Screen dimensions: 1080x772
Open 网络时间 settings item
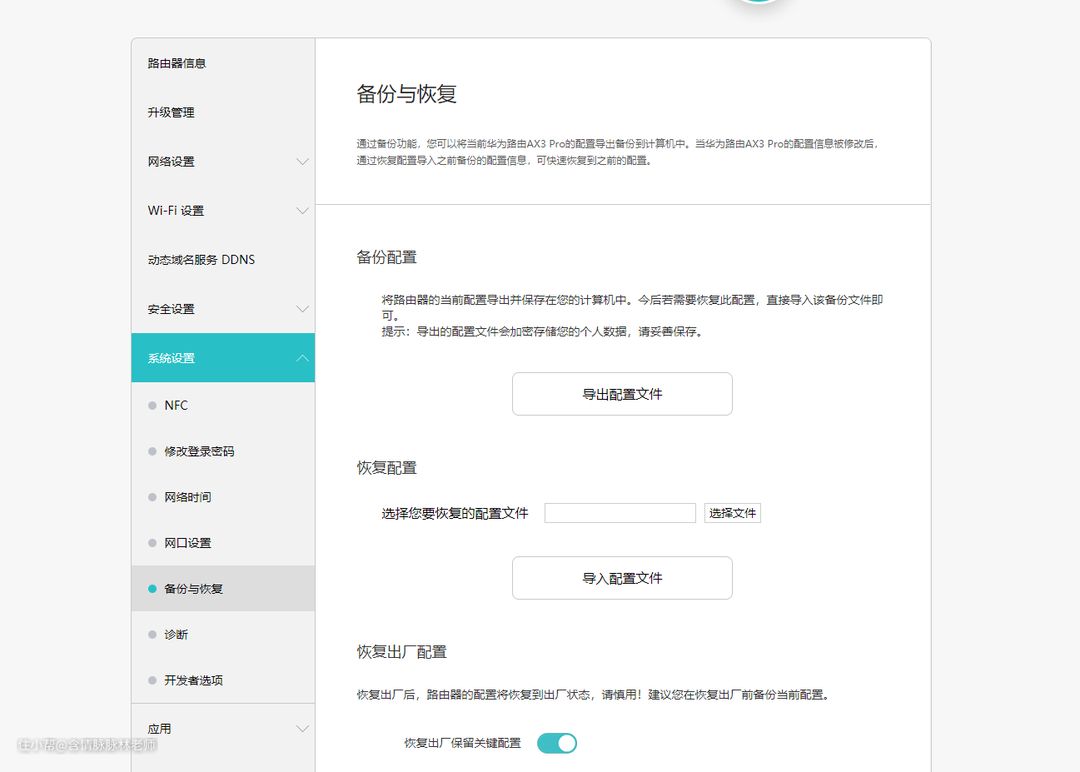point(187,498)
